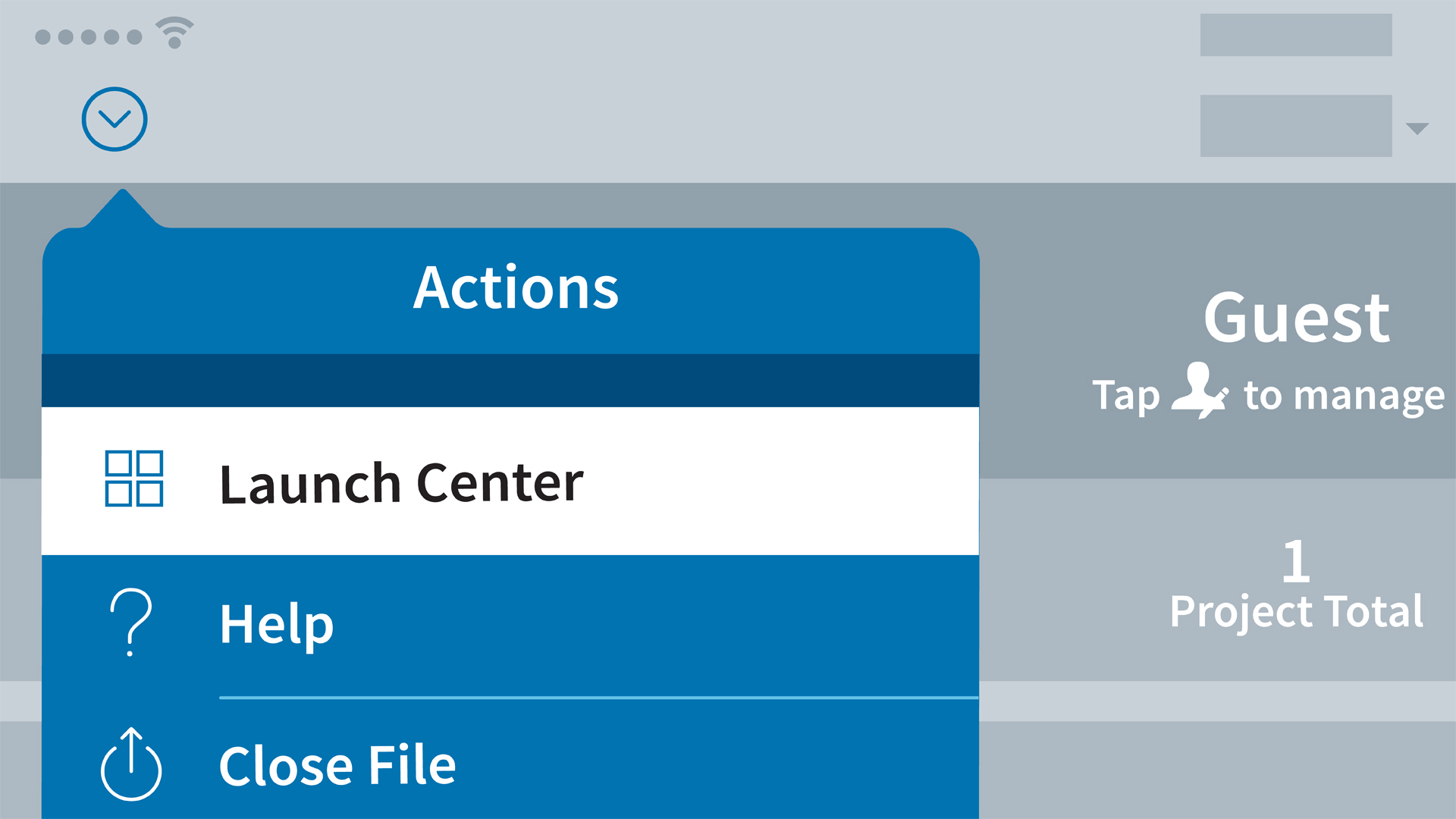Screen dimensions: 1456x819
Task: Click the Guest user name
Action: tap(1296, 318)
